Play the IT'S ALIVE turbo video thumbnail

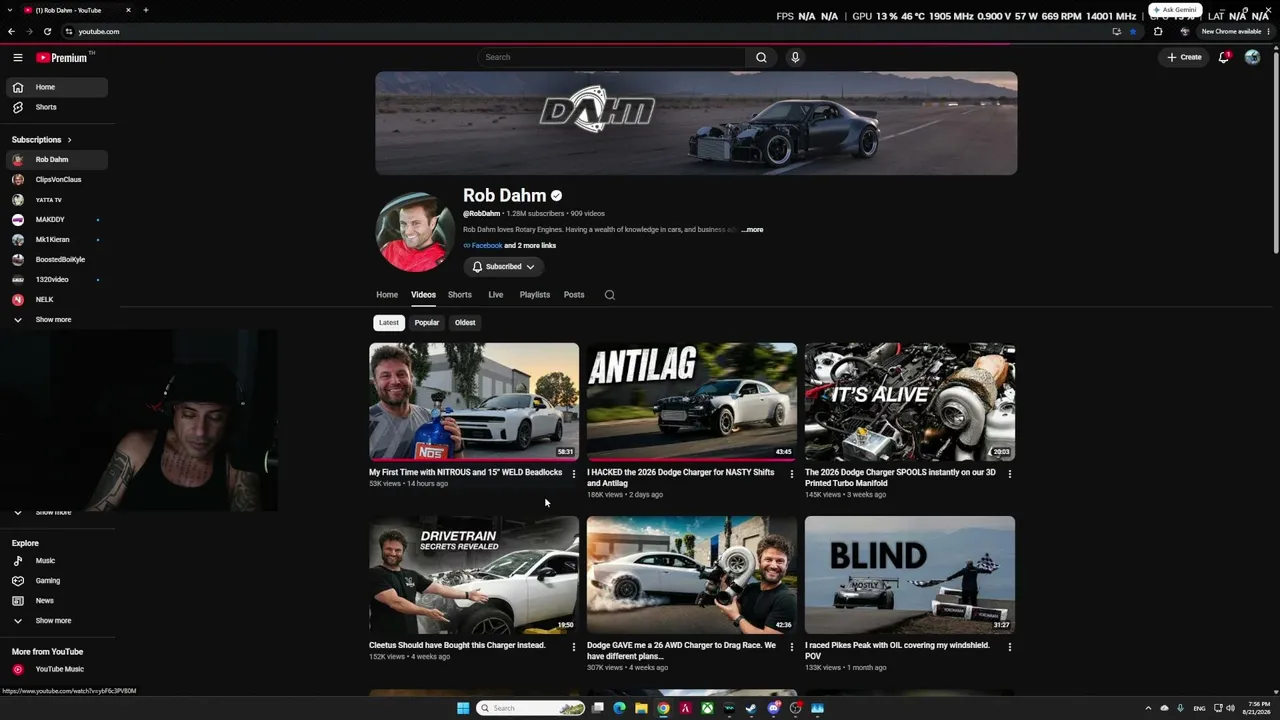[910, 402]
